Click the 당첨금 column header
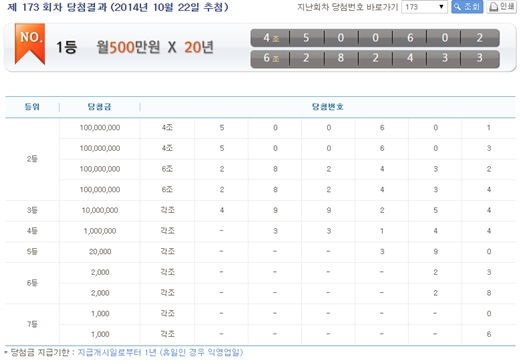Viewport: 520px width, 364px height. 99,107
